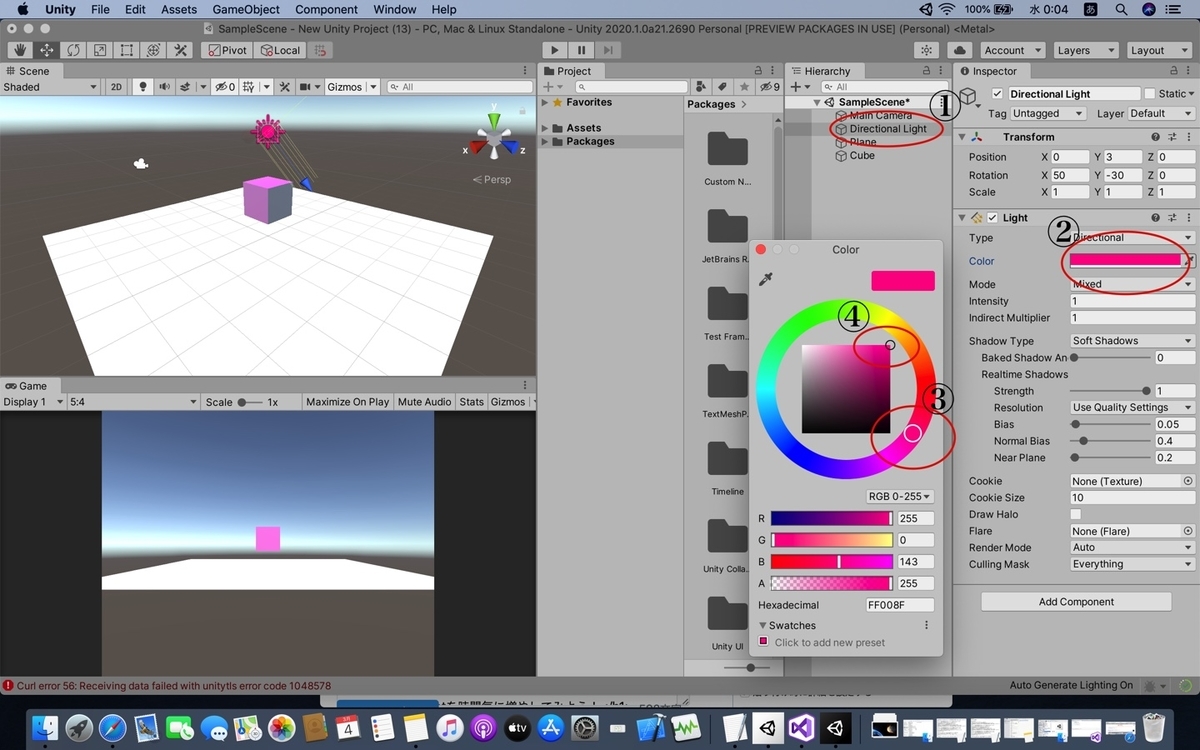Viewport: 1200px width, 750px height.
Task: Select Cube in Hierarchy
Action: point(862,156)
